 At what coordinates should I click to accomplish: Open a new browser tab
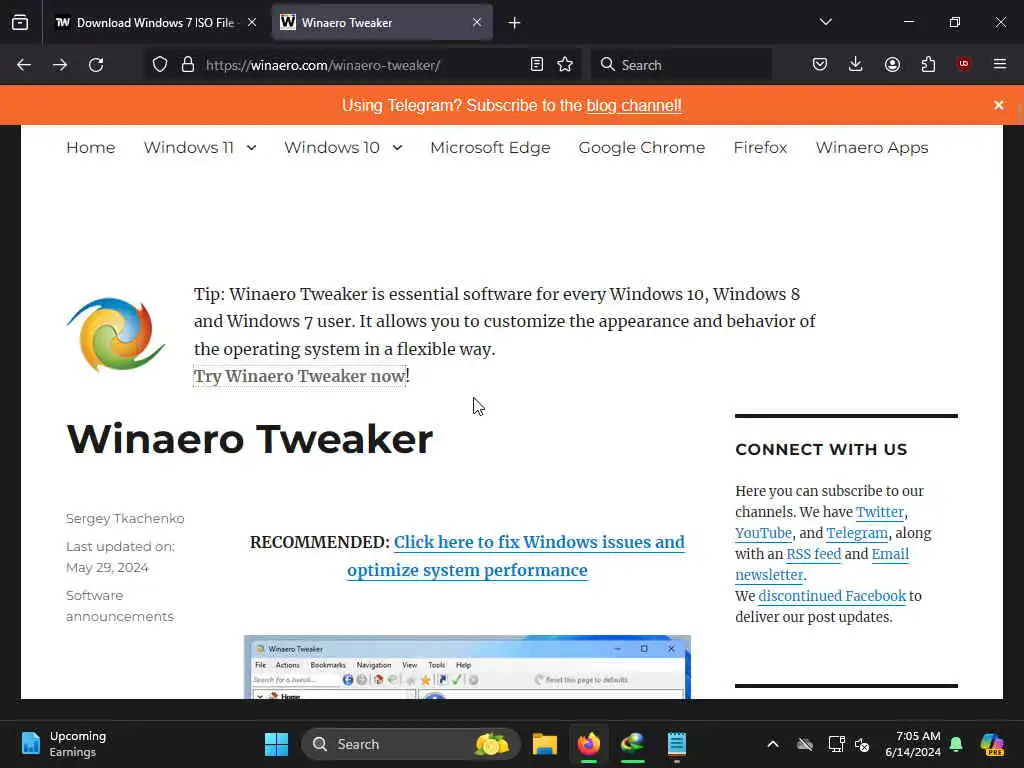[x=515, y=23]
